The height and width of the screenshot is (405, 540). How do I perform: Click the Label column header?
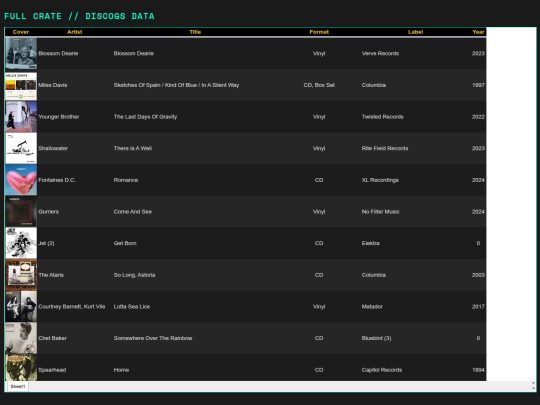click(415, 32)
